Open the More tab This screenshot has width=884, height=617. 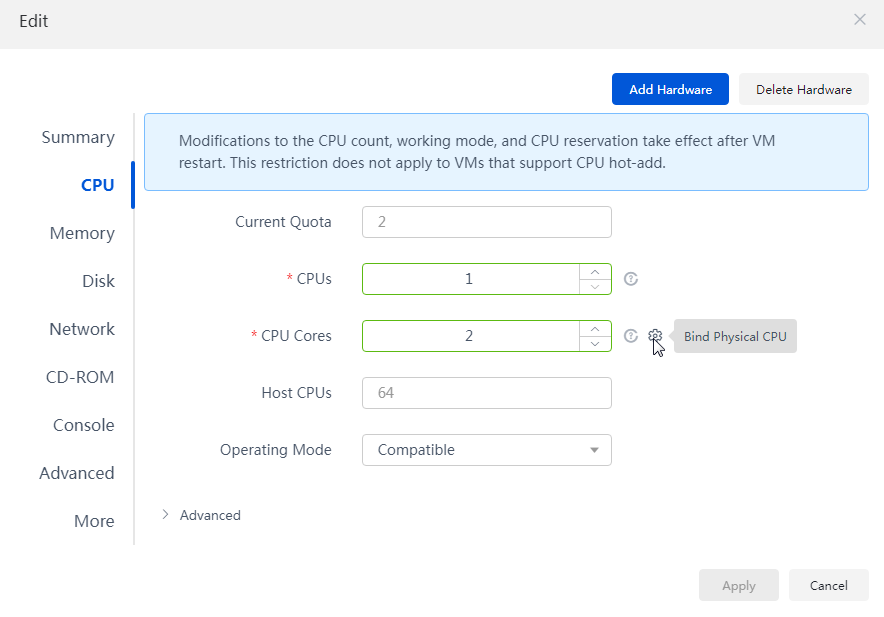pyautogui.click(x=94, y=521)
